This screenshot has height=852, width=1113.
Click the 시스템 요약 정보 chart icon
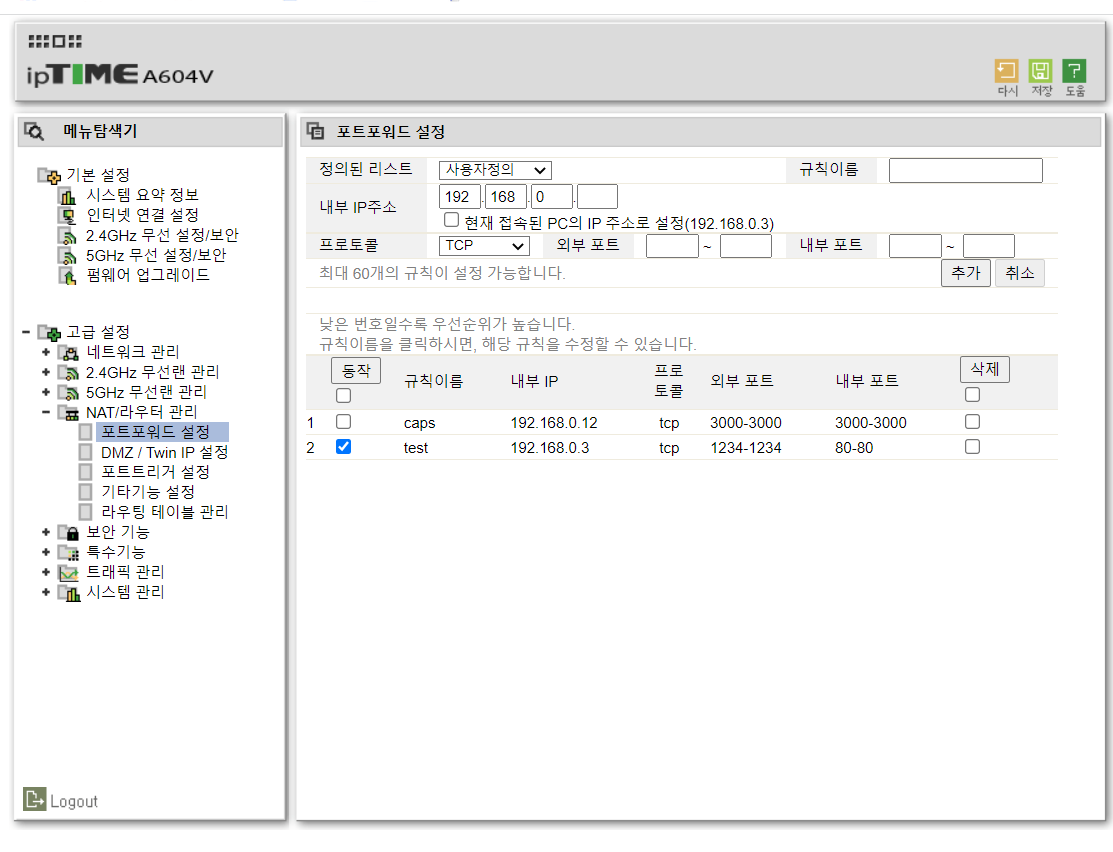point(68,195)
